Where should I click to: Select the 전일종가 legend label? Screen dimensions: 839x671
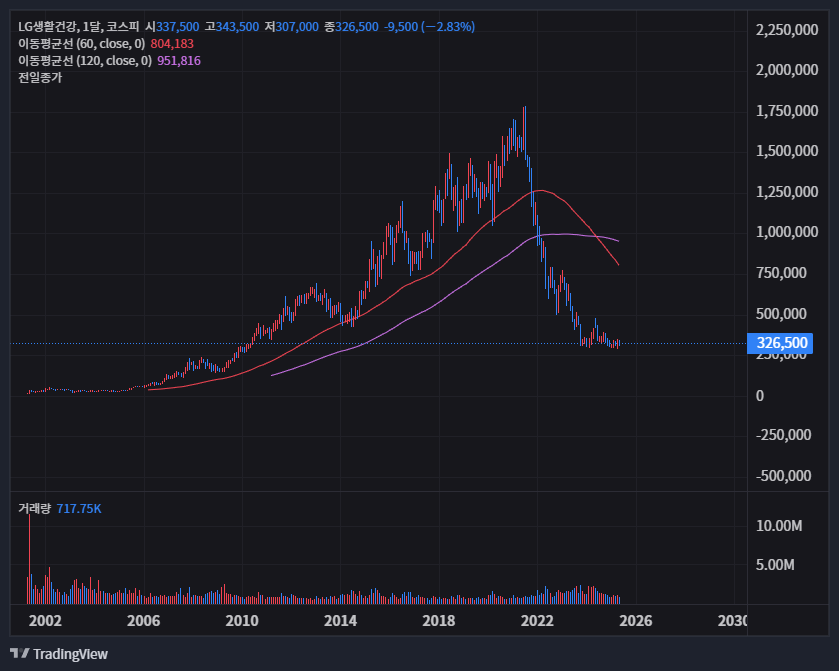[40, 78]
